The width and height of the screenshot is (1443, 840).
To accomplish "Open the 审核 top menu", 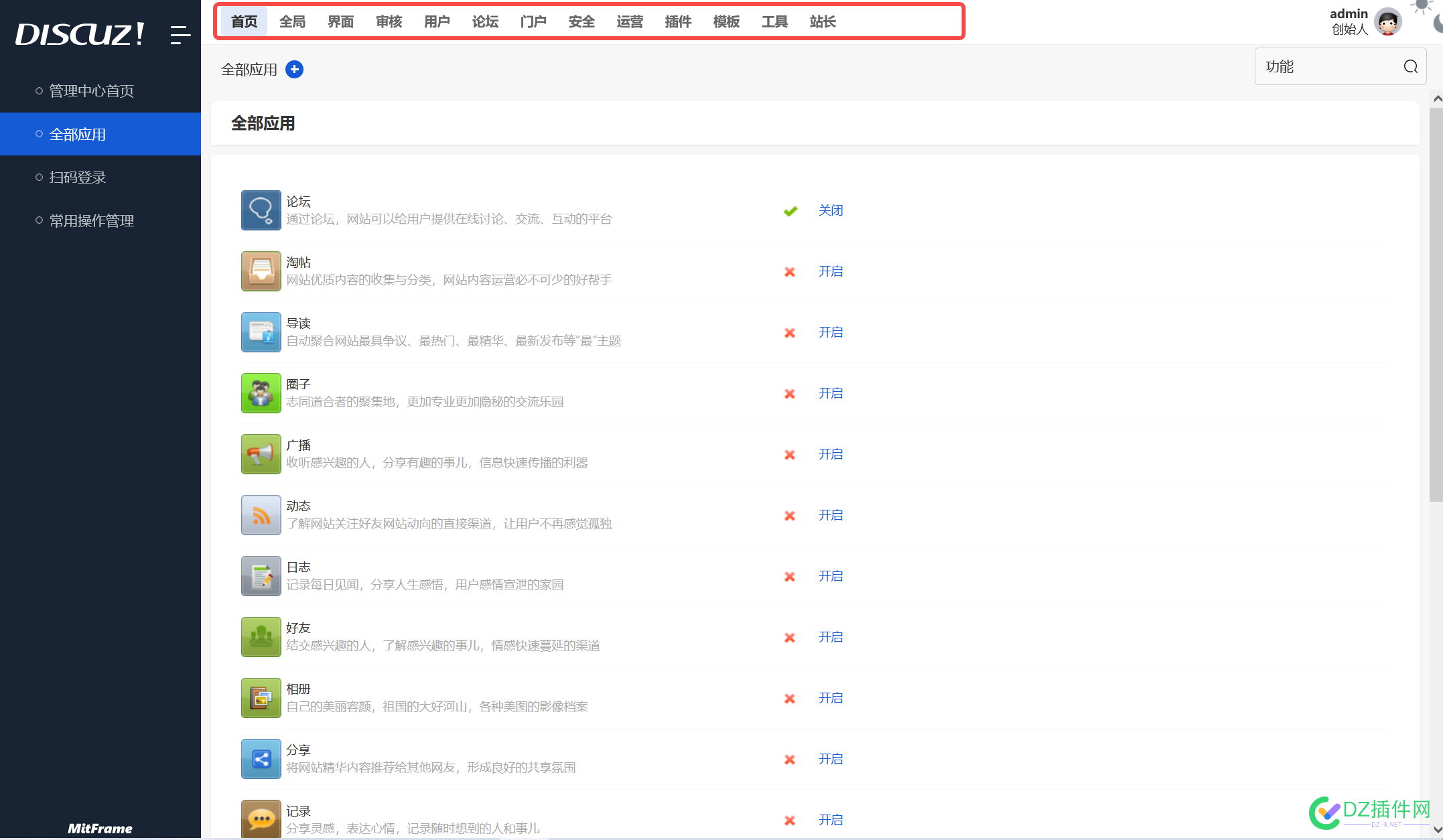I will (389, 21).
